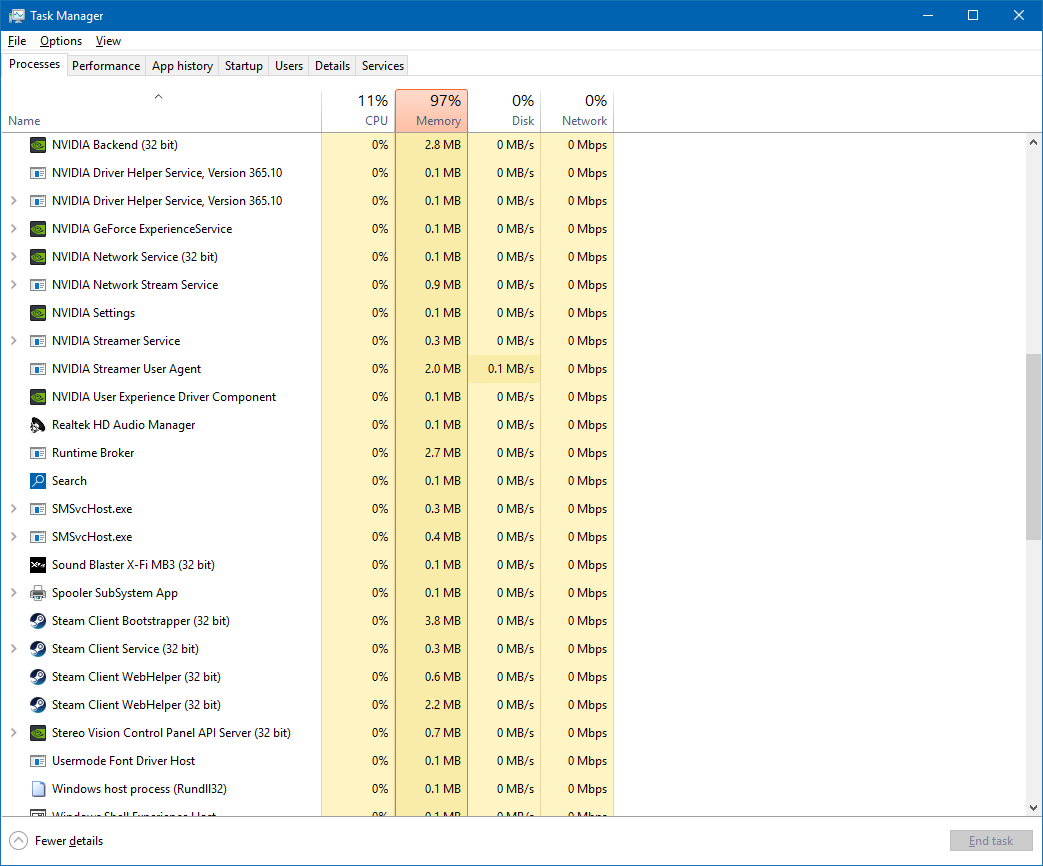
Task: Switch to the Startup tab
Action: (243, 66)
